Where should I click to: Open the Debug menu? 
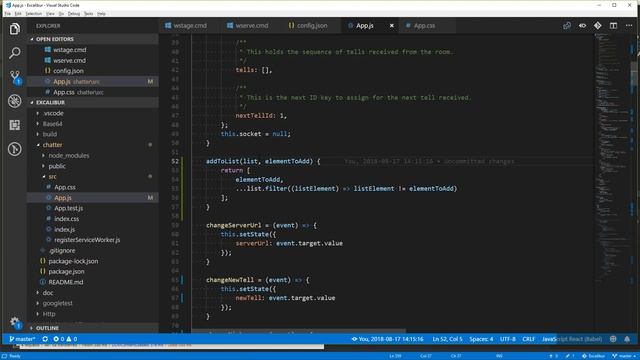point(74,13)
